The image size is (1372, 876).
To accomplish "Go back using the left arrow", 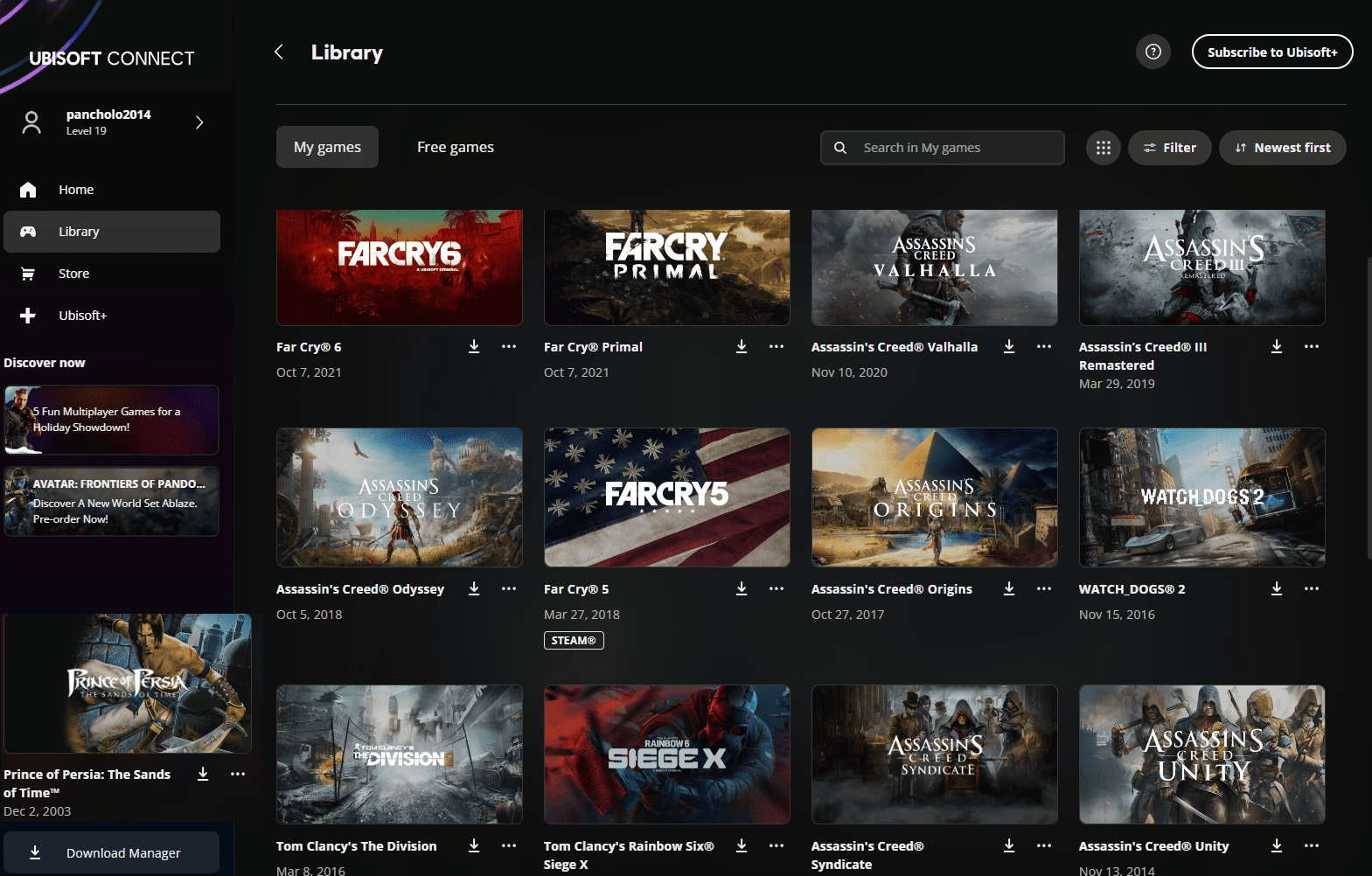I will pyautogui.click(x=279, y=52).
